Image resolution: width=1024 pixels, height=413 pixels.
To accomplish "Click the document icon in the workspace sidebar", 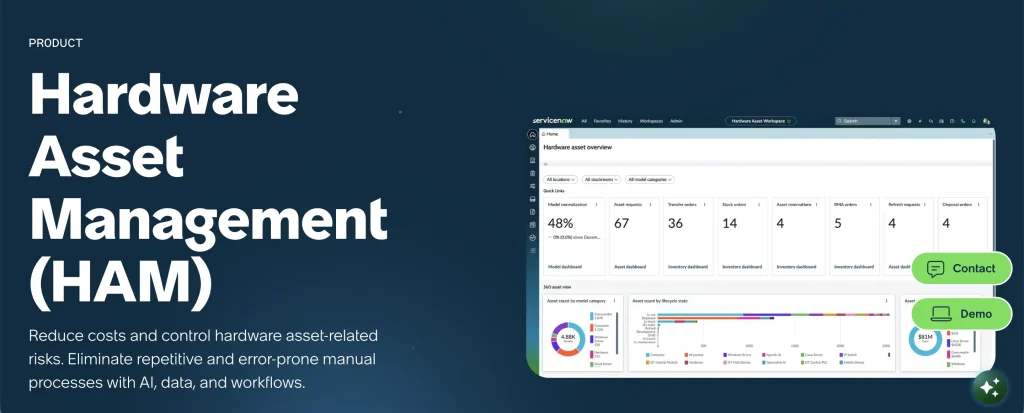I will pyautogui.click(x=533, y=212).
